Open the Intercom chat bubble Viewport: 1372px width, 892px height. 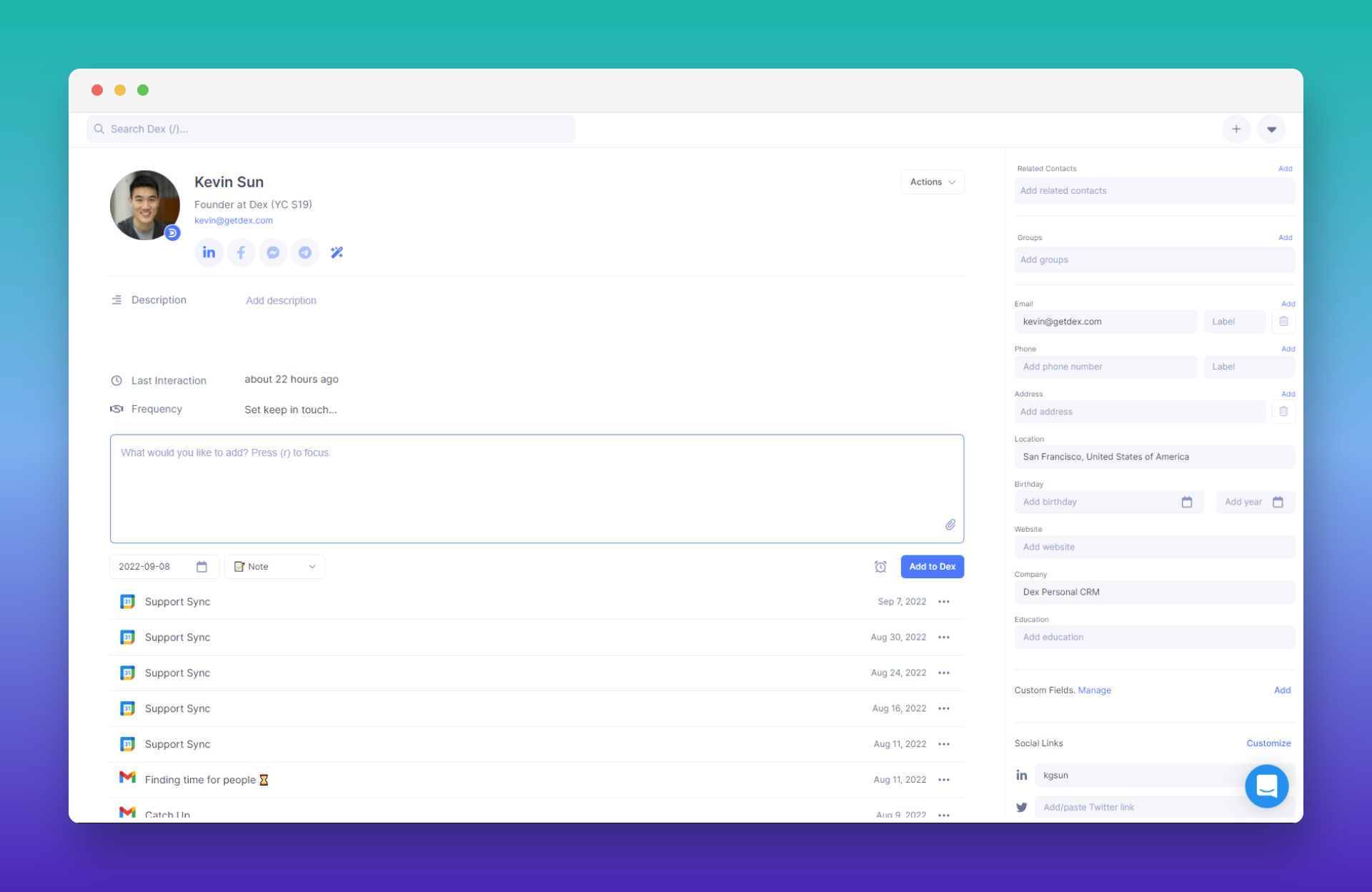pos(1266,786)
